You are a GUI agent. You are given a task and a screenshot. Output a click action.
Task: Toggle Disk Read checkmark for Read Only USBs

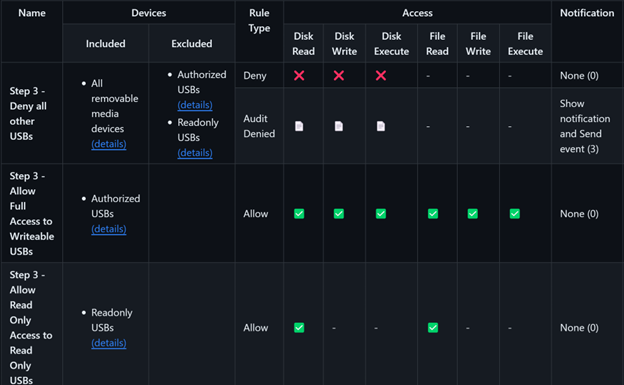click(x=299, y=328)
